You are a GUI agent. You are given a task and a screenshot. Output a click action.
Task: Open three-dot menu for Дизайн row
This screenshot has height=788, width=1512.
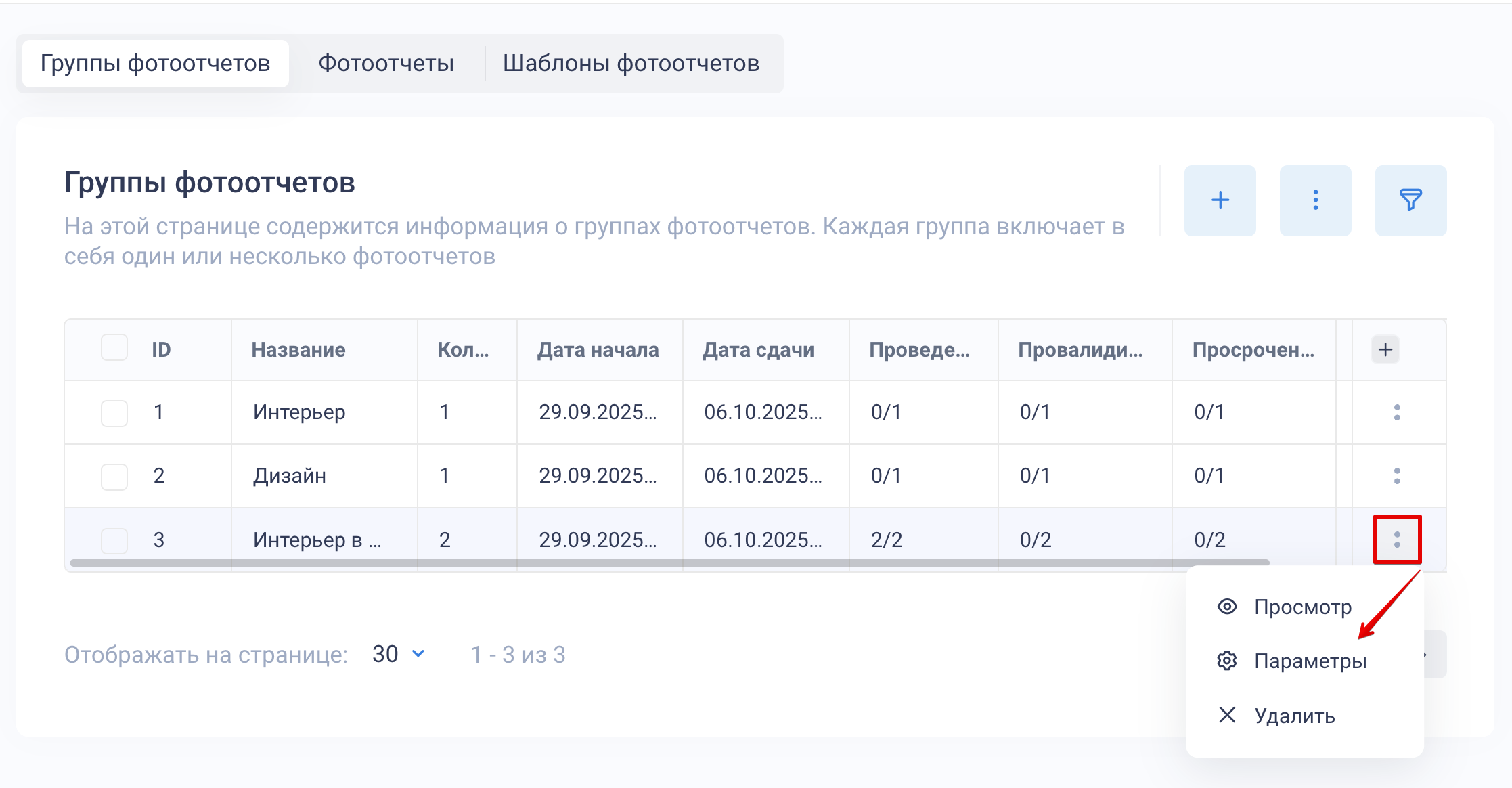[x=1397, y=476]
